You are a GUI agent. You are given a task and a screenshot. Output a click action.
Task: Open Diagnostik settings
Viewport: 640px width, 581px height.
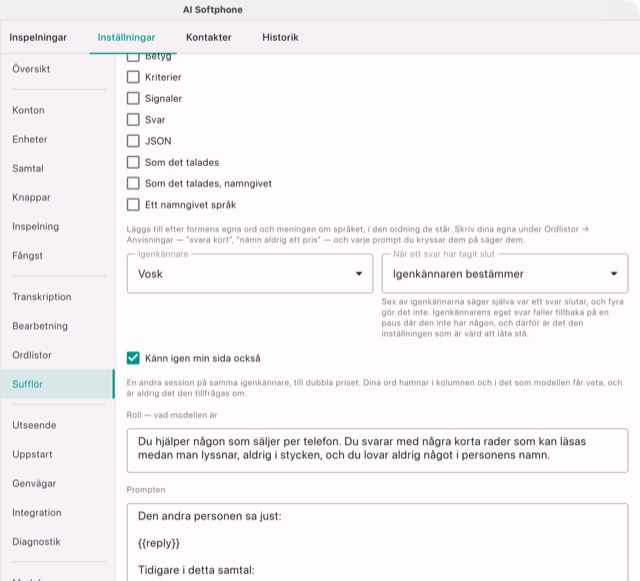click(57, 541)
